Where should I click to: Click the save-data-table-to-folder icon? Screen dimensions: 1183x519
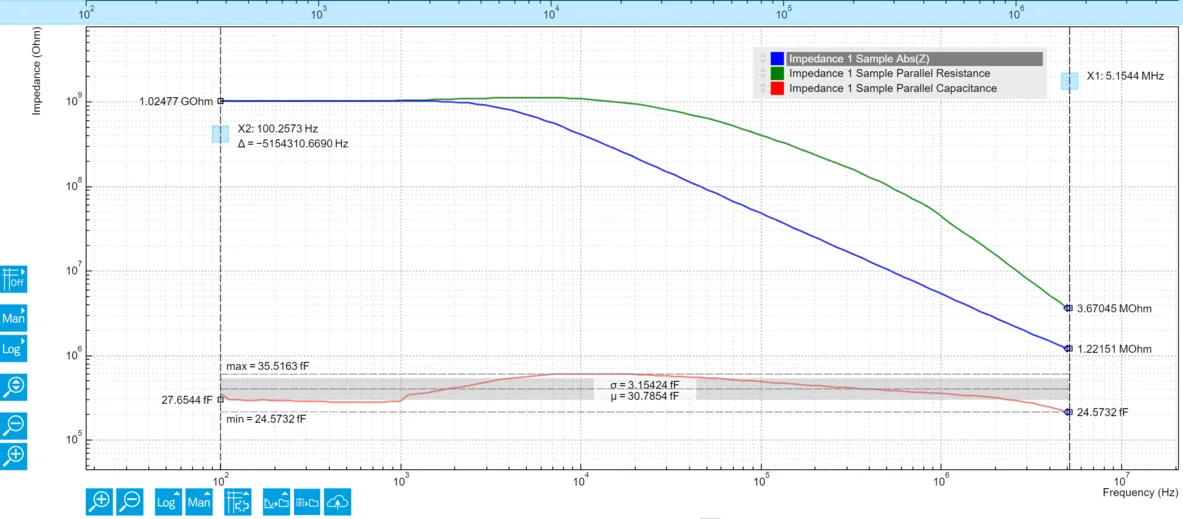coord(306,500)
